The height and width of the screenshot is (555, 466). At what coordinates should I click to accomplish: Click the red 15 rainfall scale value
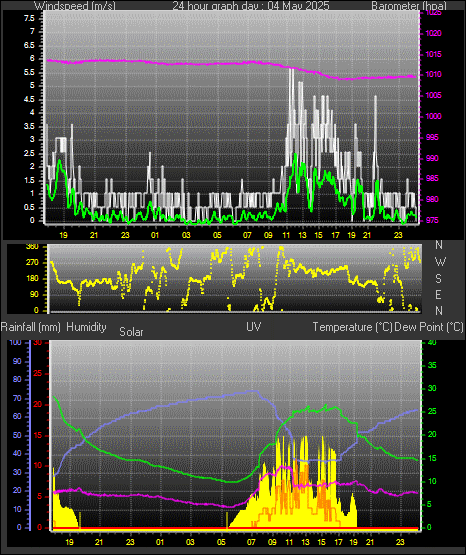point(38,435)
